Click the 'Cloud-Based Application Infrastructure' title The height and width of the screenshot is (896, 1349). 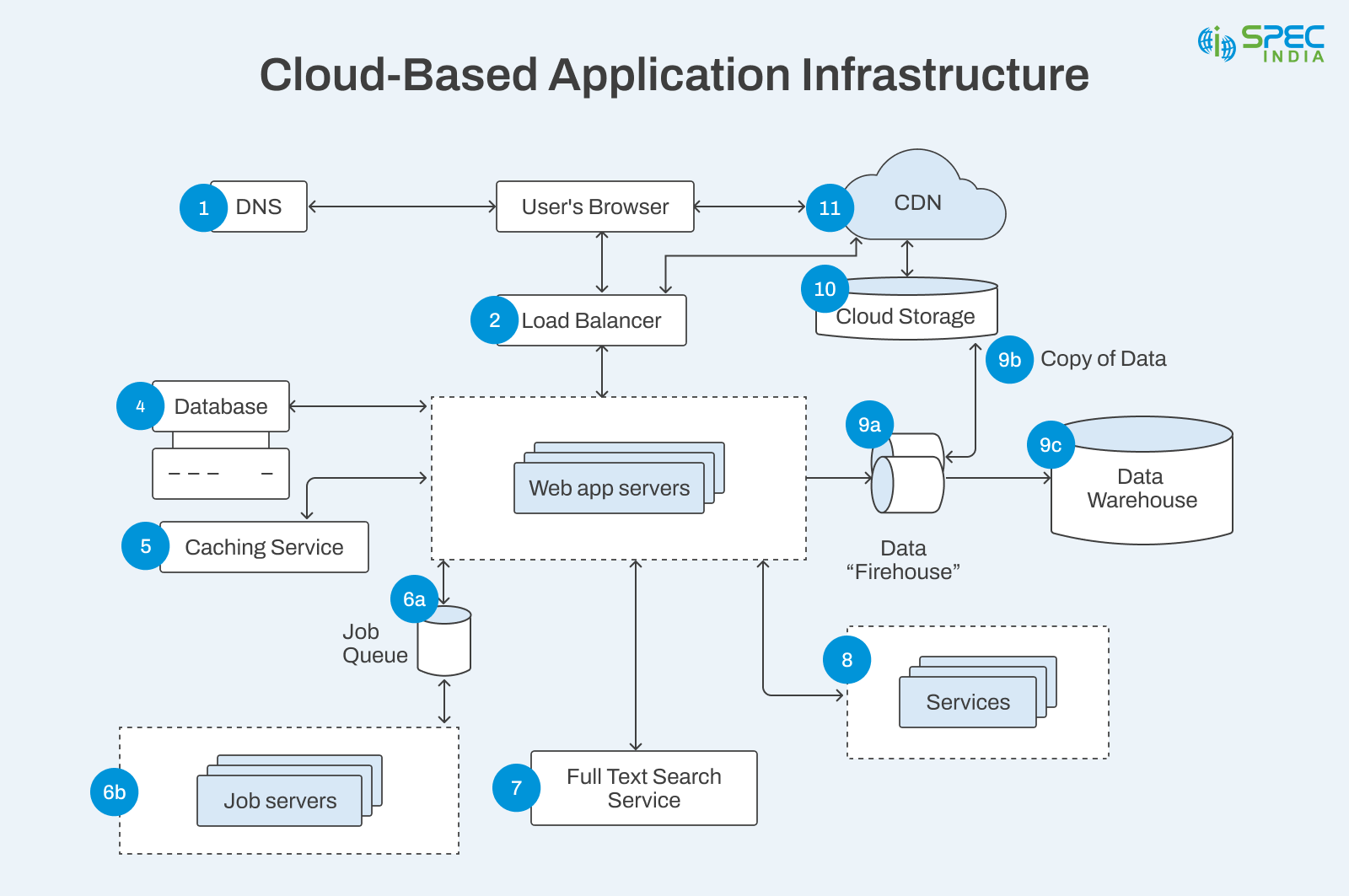pos(674,74)
